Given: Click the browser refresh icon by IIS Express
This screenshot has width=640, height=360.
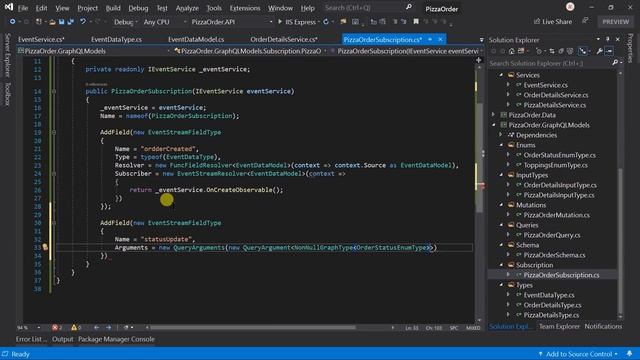Looking at the screenshot, I should (326, 22).
